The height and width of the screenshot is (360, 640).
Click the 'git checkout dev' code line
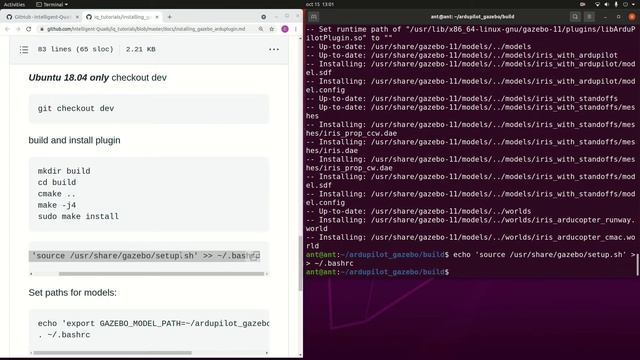click(x=76, y=109)
